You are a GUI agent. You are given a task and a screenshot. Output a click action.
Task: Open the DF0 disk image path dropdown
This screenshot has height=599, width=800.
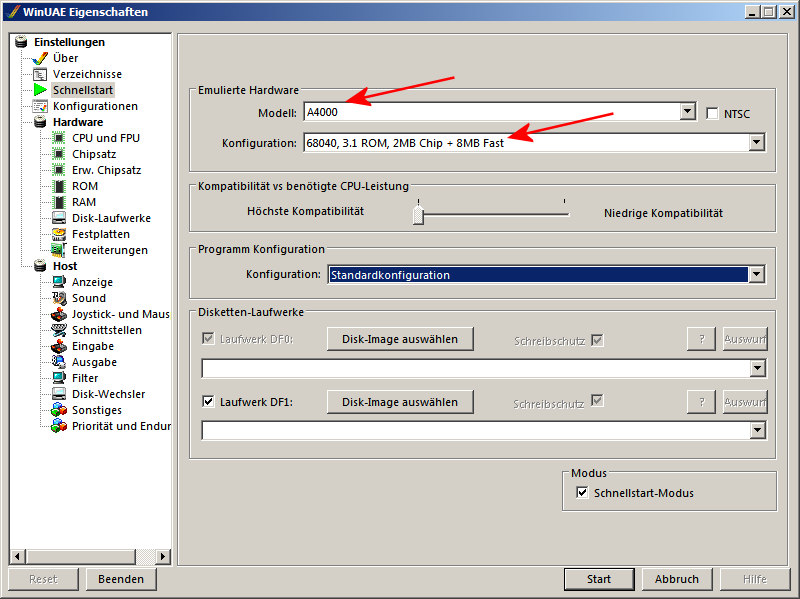(x=757, y=368)
